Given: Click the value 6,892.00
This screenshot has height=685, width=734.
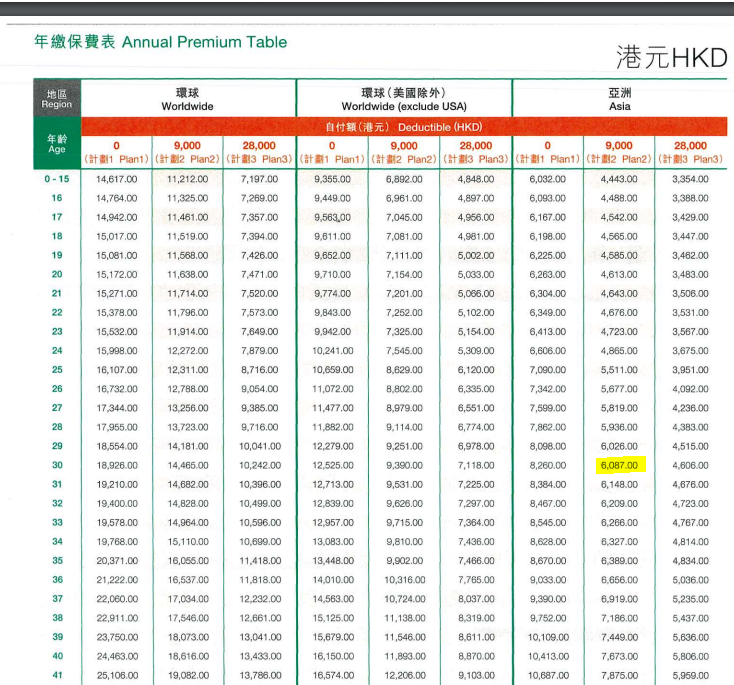Looking at the screenshot, I should (404, 179).
